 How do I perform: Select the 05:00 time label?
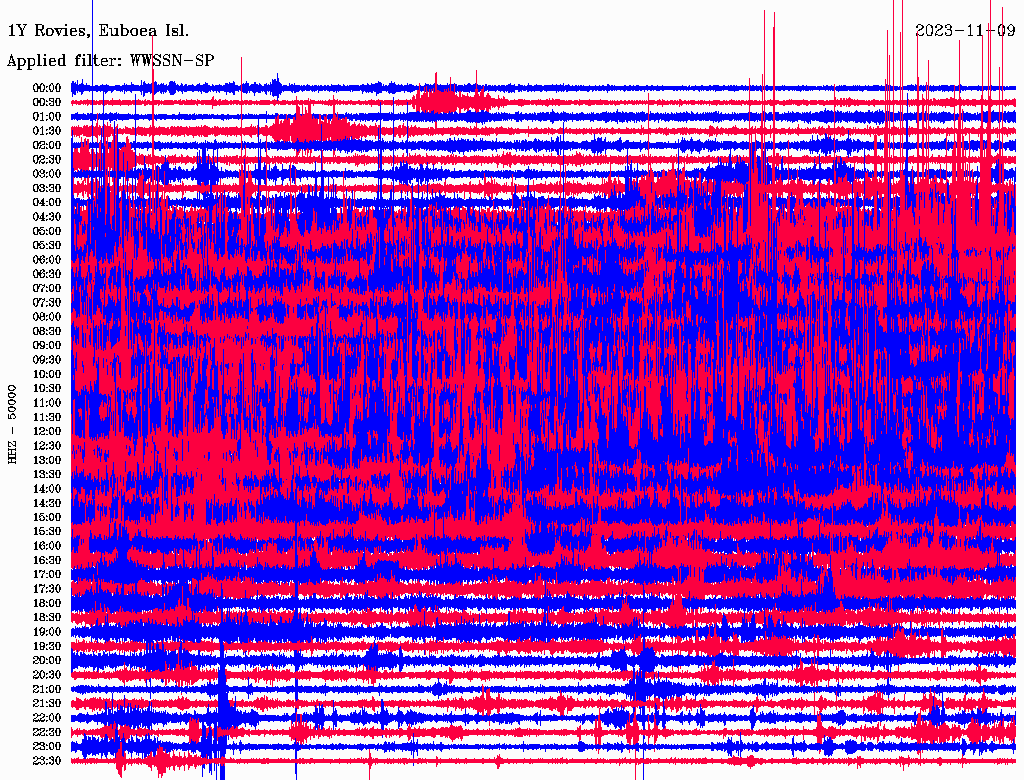click(x=47, y=231)
